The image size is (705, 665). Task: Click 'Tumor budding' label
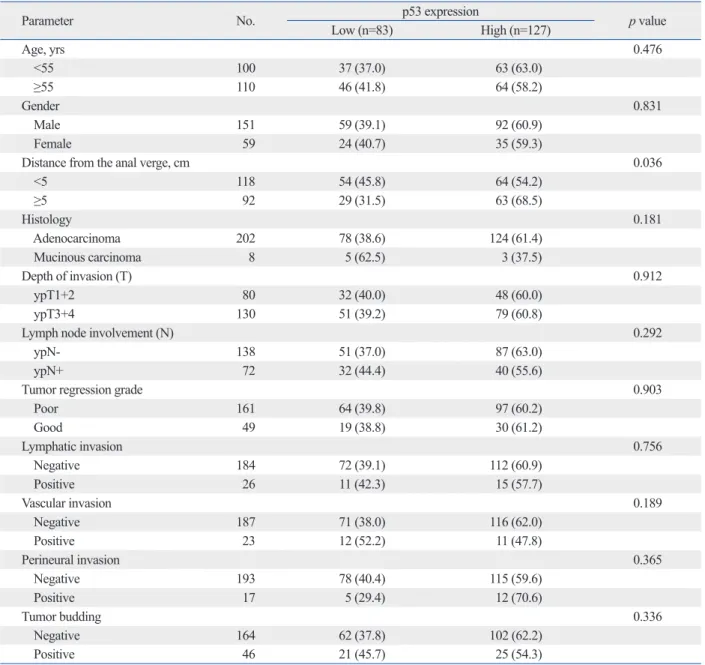61,617
